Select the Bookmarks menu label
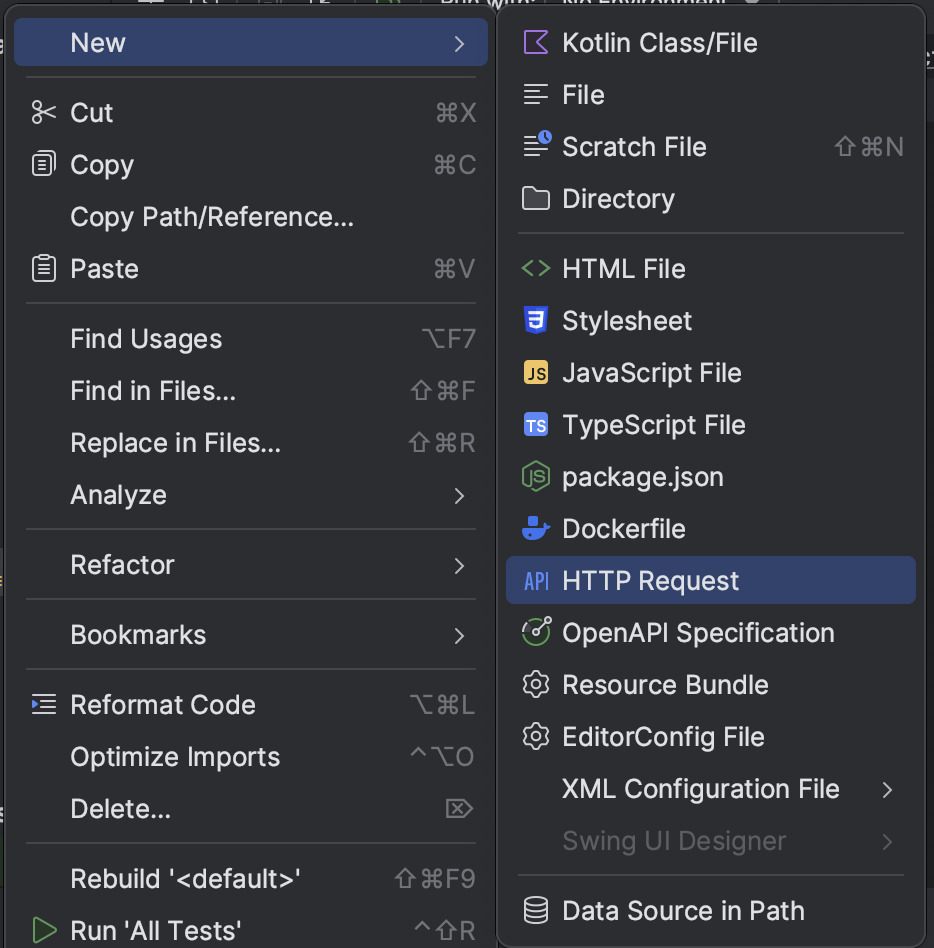The image size is (934, 948). pos(138,635)
